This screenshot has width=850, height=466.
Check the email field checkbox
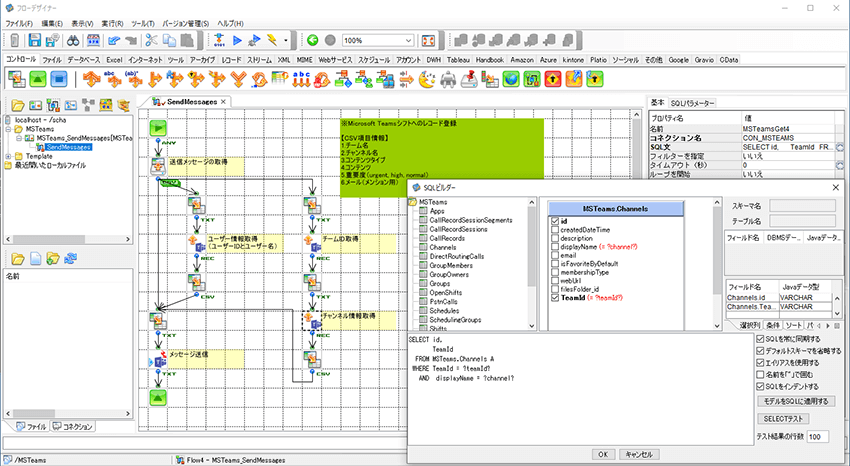(x=555, y=255)
